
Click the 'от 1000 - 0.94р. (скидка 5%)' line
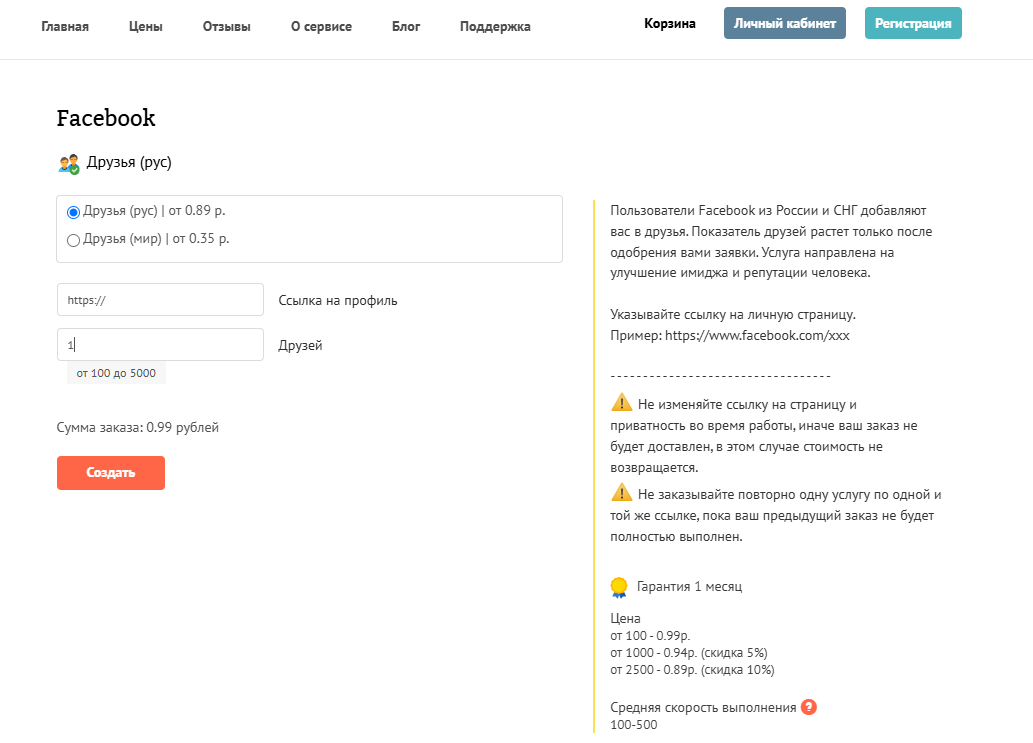coord(689,653)
